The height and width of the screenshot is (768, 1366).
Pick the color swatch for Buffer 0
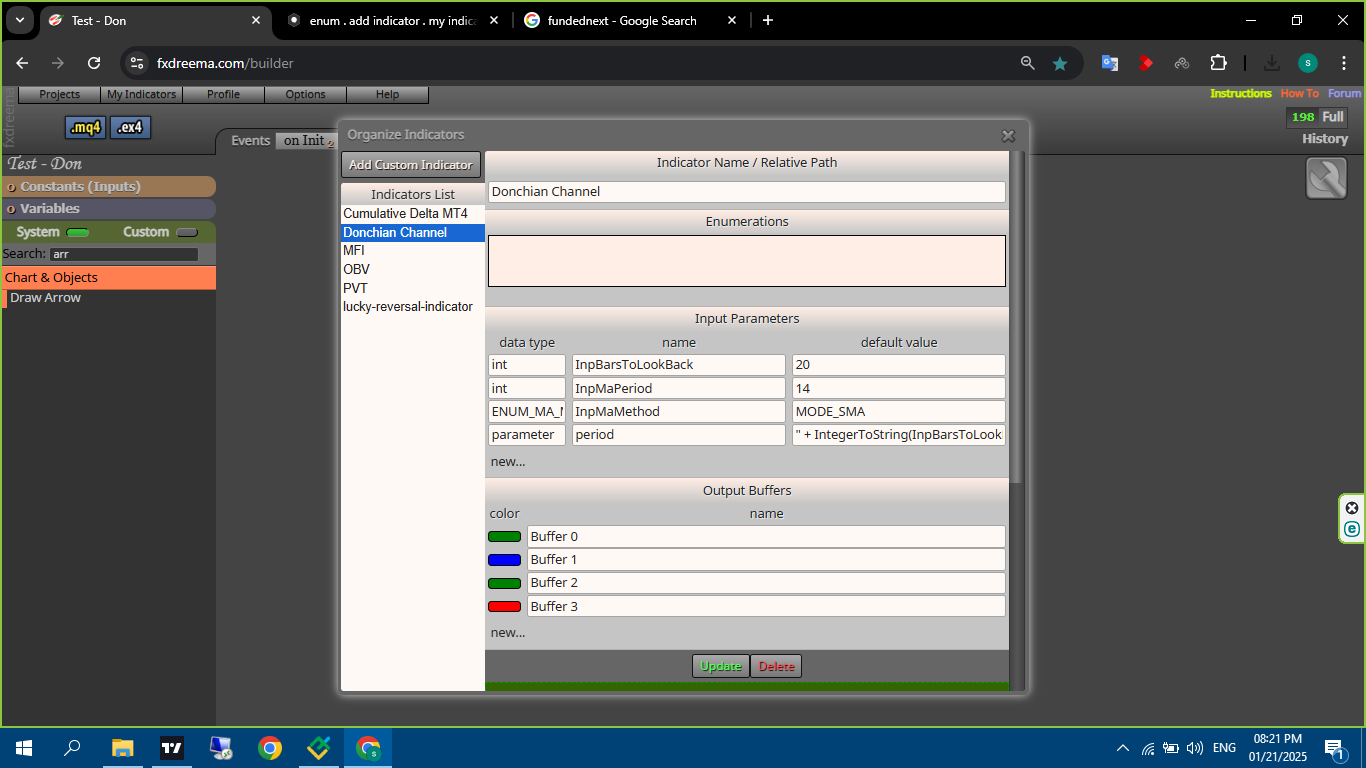pyautogui.click(x=504, y=537)
